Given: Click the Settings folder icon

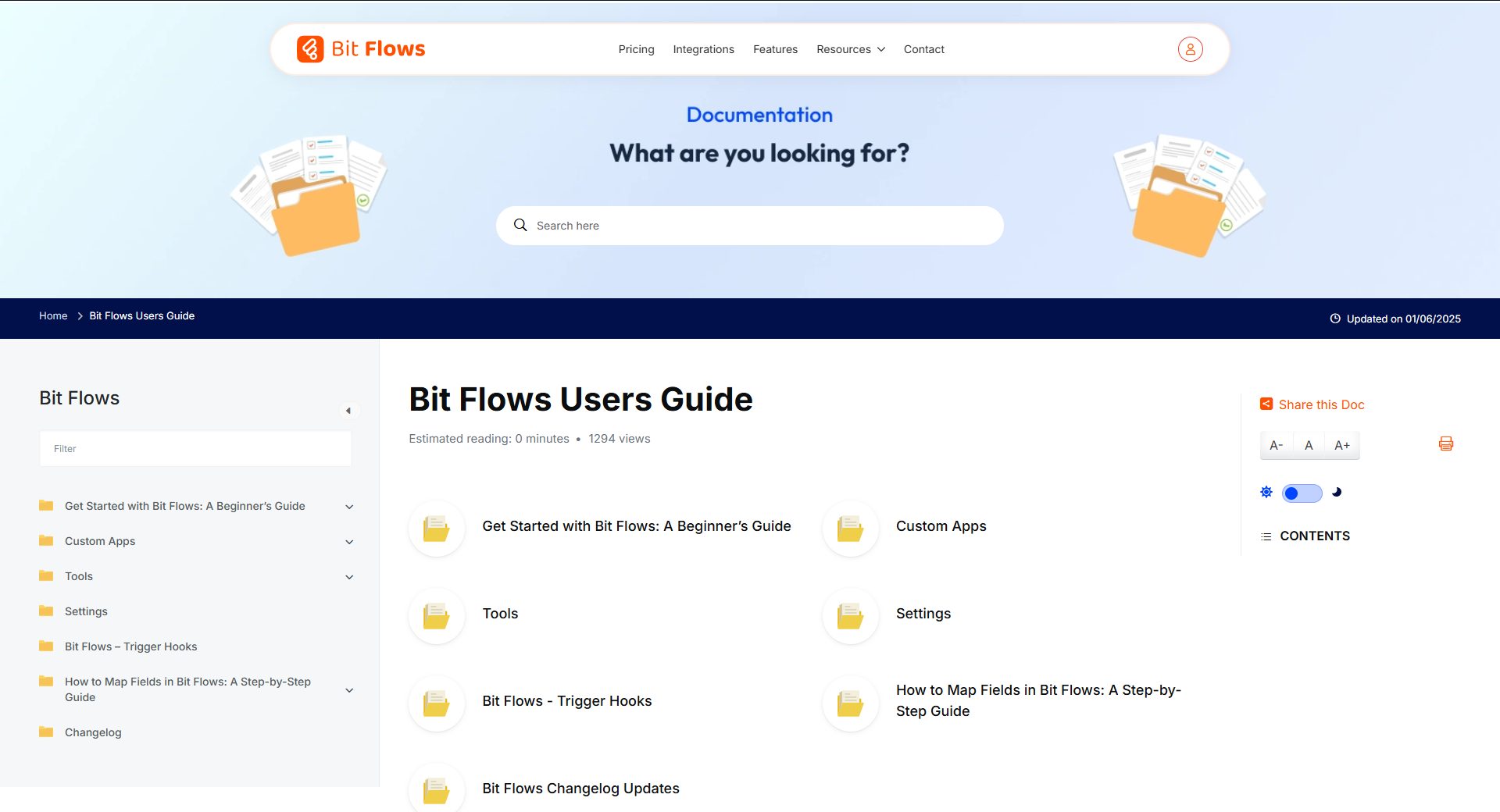Looking at the screenshot, I should point(850,616).
